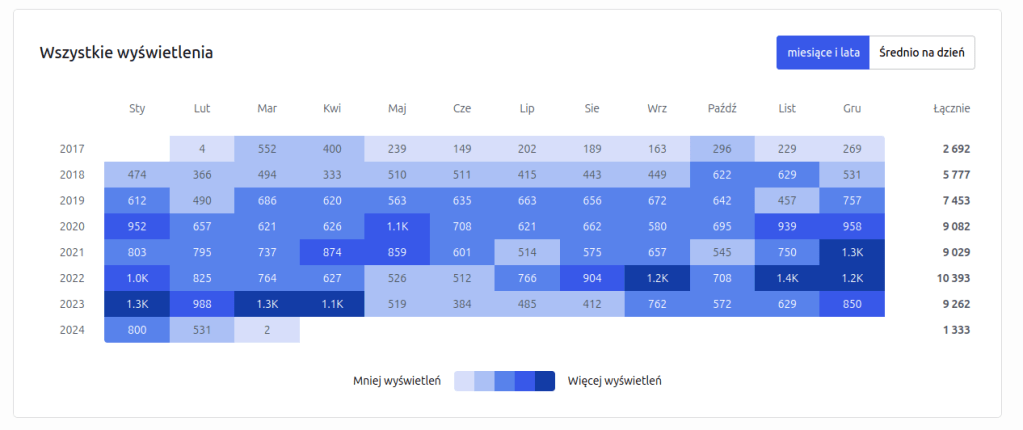This screenshot has height=430, width=1023.
Task: Select the April 2021 cell showing 874
Action: 332,252
